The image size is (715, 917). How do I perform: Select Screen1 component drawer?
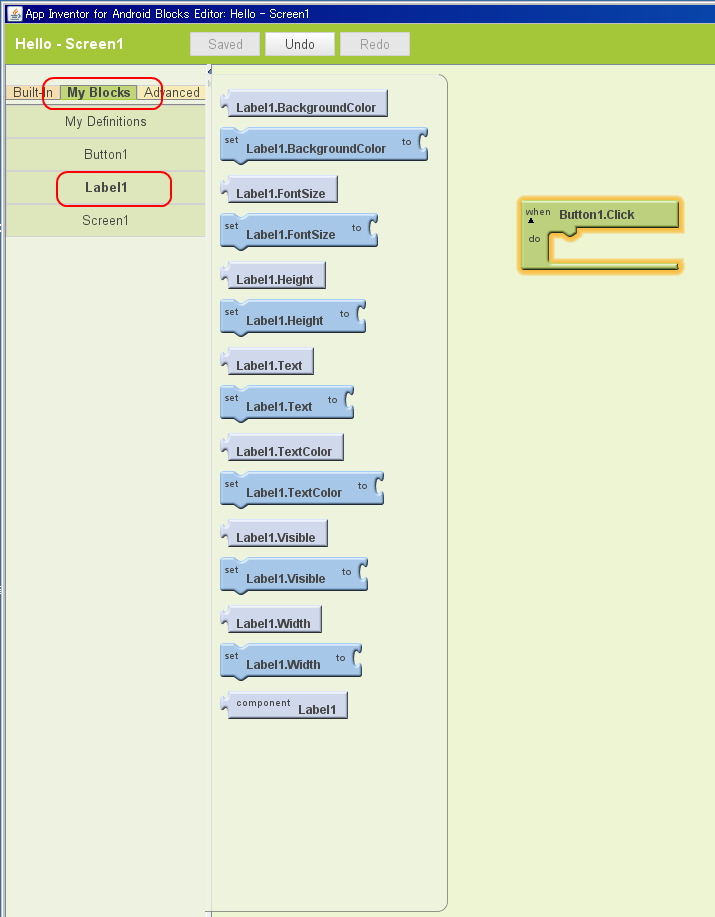(106, 220)
